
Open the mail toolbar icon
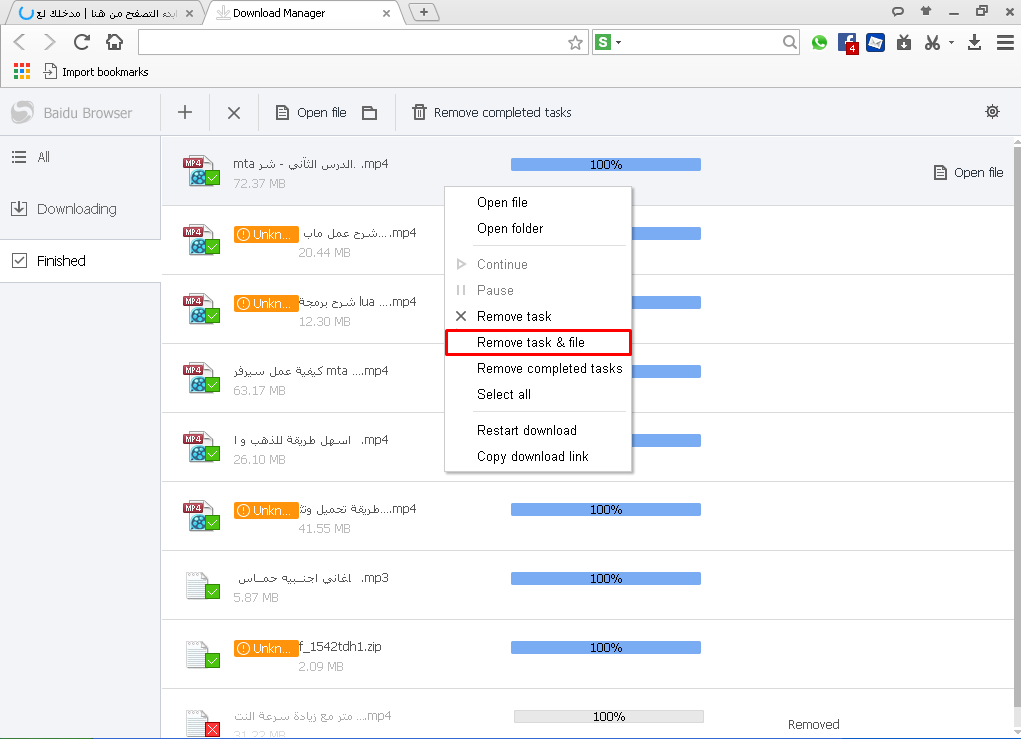point(875,43)
